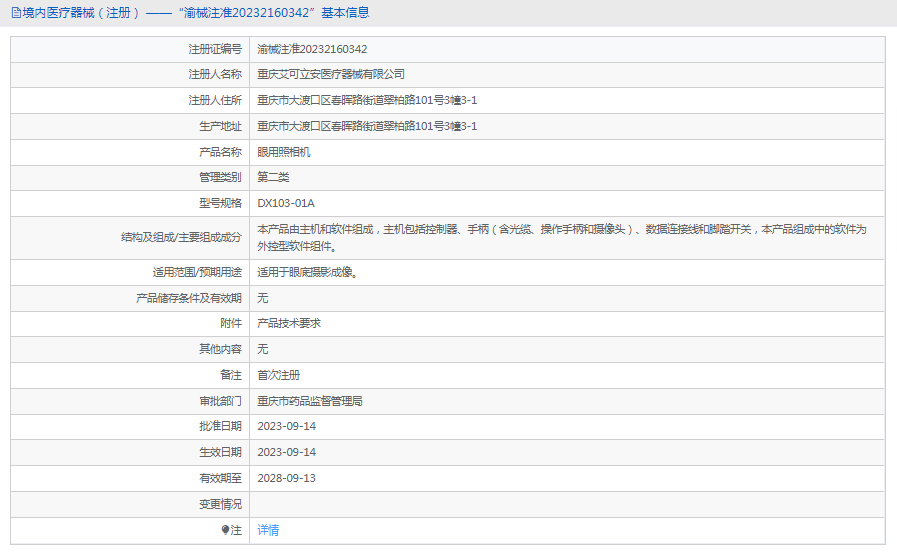
Task: Click the 生效日期 row label
Action: click(220, 452)
